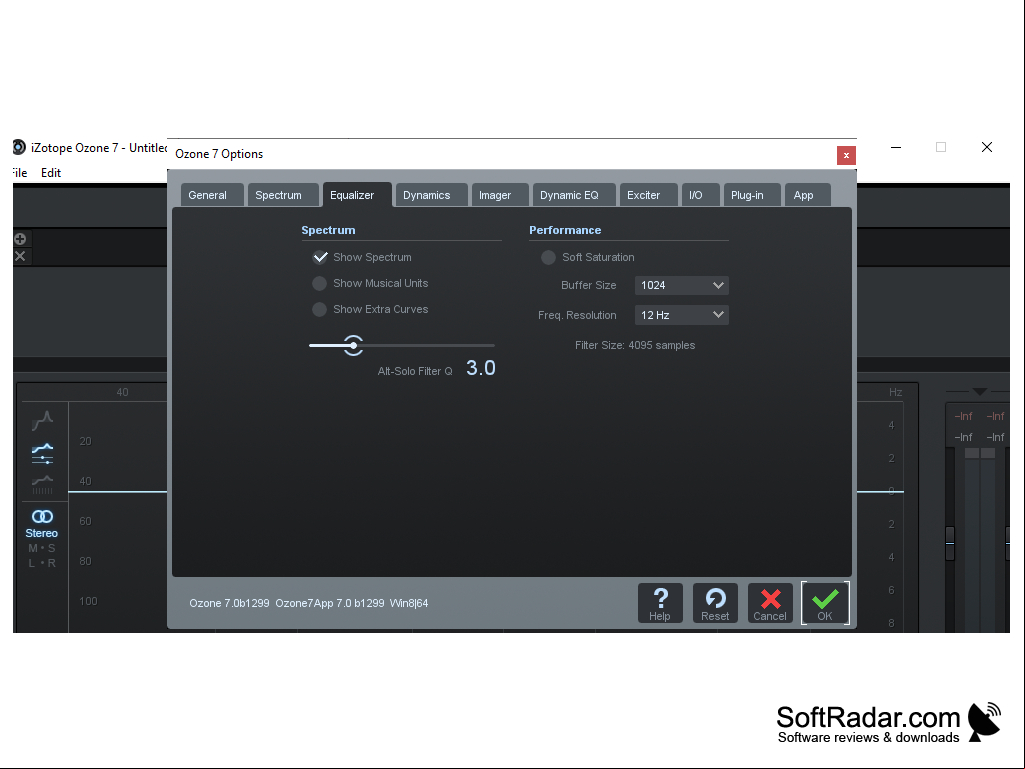The height and width of the screenshot is (769, 1025).
Task: Uncheck the Show Spectrum checkbox
Action: coord(320,257)
